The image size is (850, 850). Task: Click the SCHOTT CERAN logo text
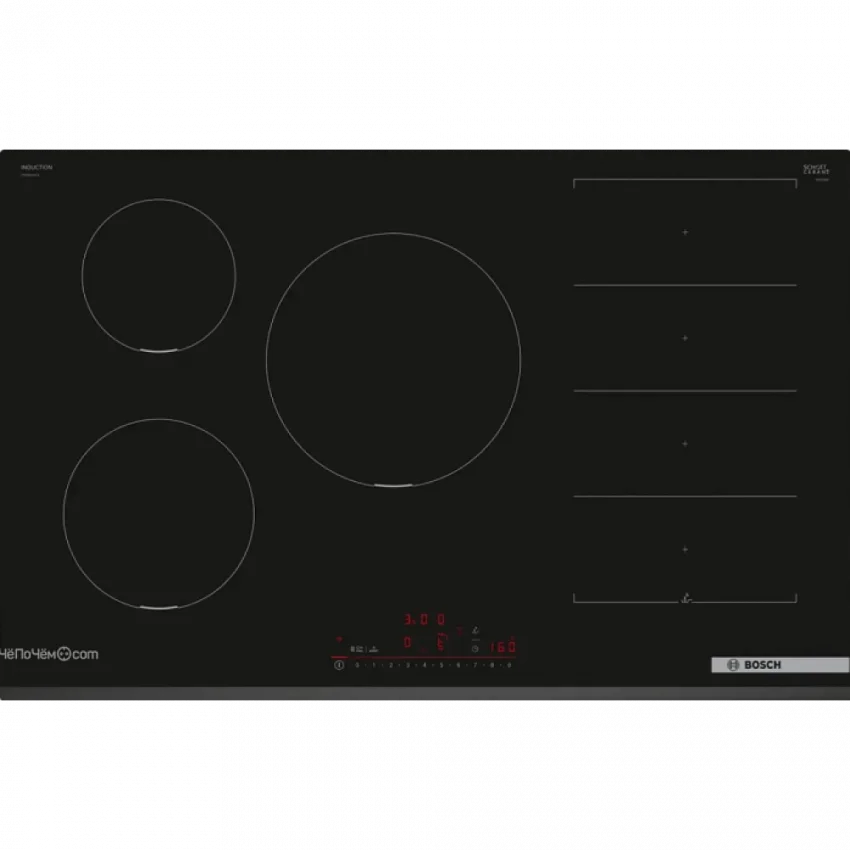816,170
